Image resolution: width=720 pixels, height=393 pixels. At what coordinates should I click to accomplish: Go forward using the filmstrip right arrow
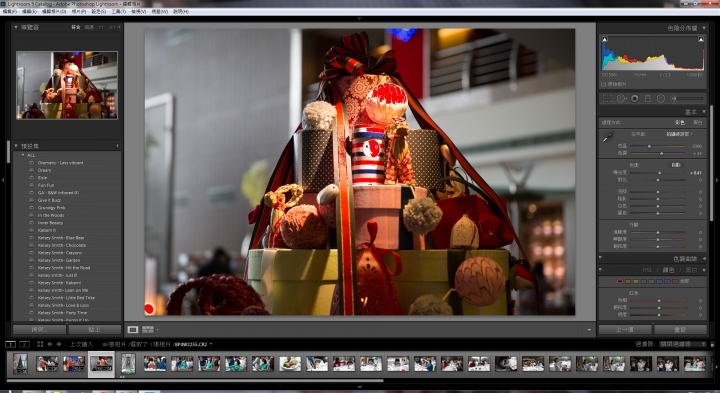59,344
